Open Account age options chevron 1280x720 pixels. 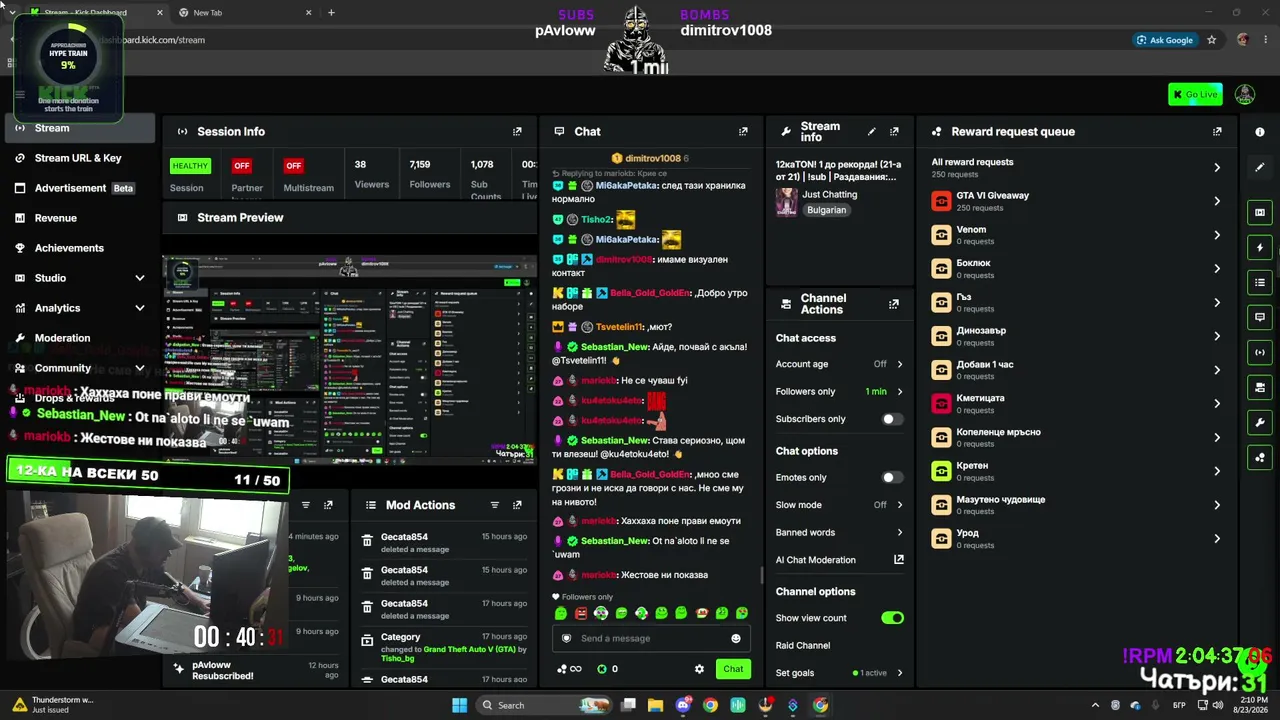[900, 364]
